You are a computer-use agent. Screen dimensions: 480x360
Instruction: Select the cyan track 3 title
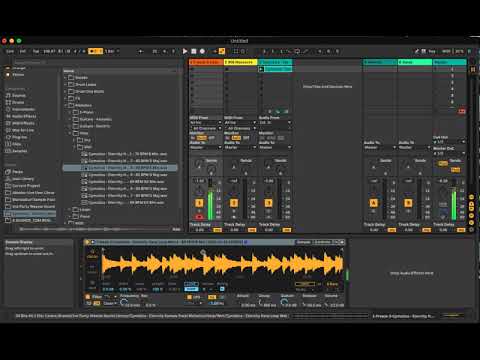tap(275, 62)
